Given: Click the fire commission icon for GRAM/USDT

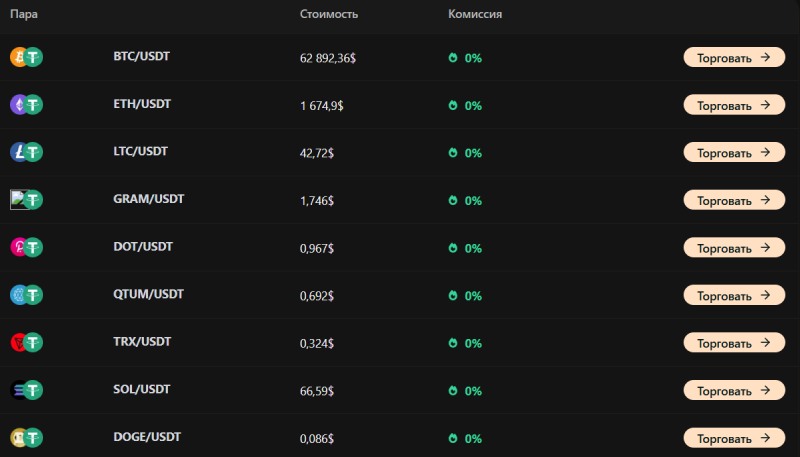Looking at the screenshot, I should click(453, 200).
